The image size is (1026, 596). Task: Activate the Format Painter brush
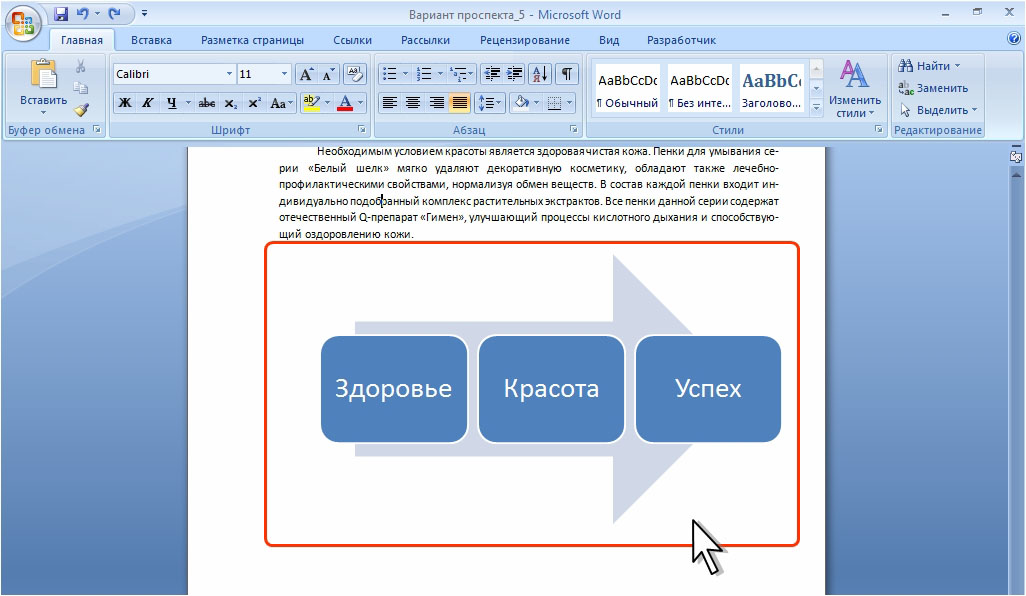(x=80, y=109)
